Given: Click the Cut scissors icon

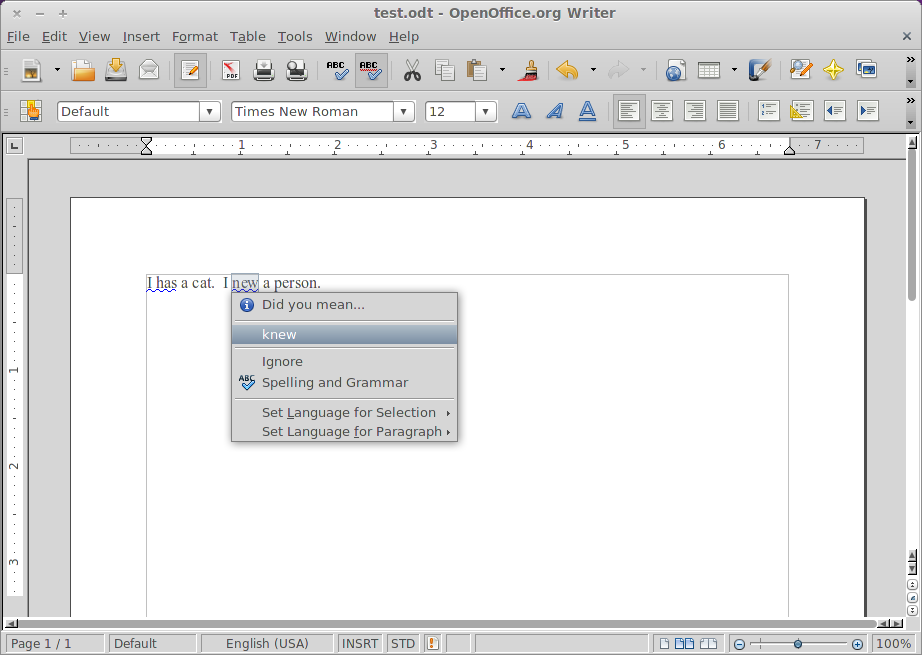Looking at the screenshot, I should (412, 70).
